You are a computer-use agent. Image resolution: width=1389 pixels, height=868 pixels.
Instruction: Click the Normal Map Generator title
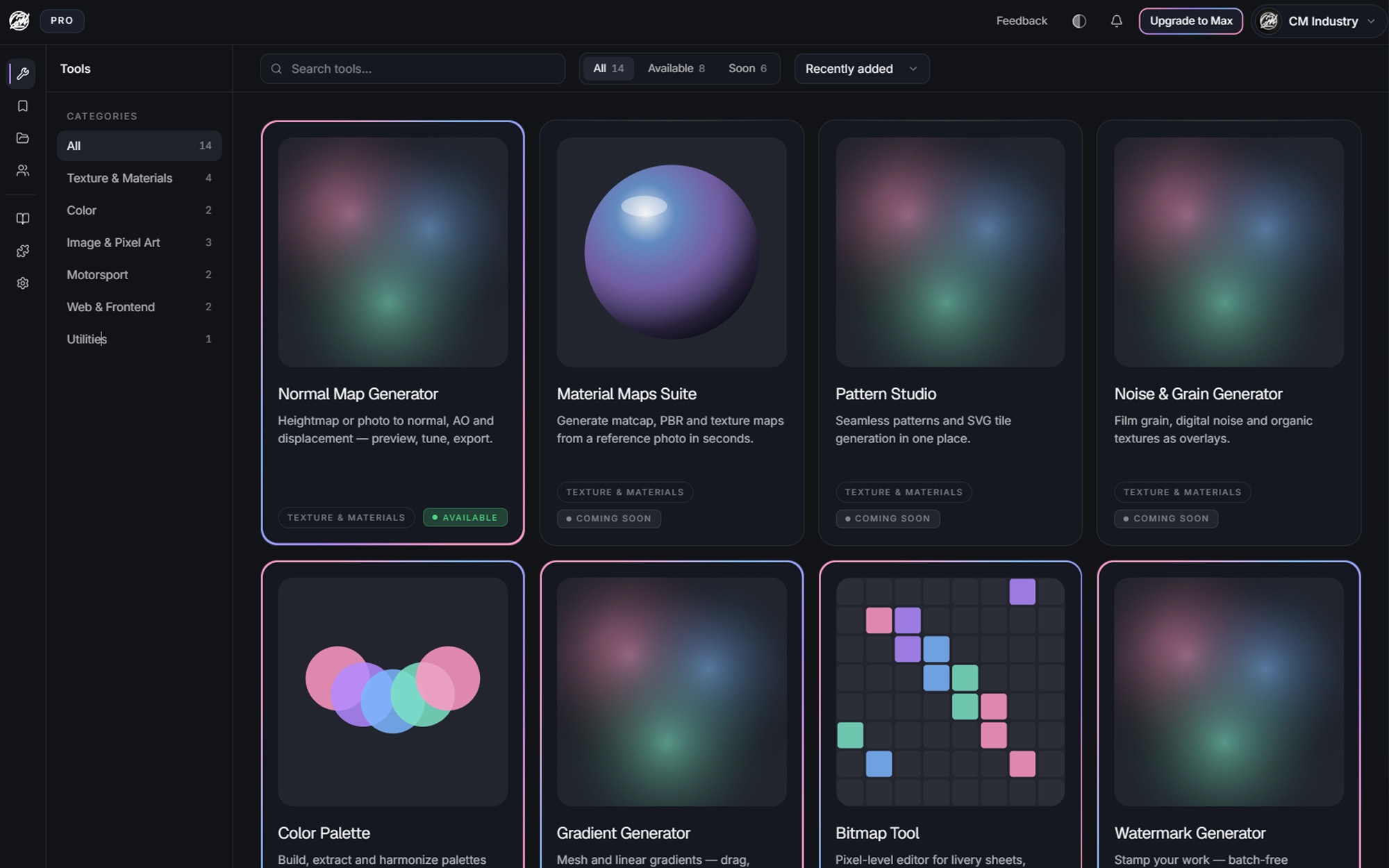[x=358, y=394]
